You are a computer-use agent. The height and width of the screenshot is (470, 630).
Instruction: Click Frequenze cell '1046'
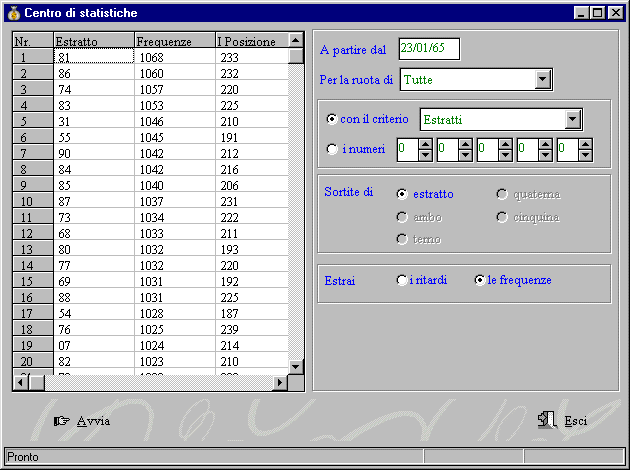pyautogui.click(x=175, y=121)
